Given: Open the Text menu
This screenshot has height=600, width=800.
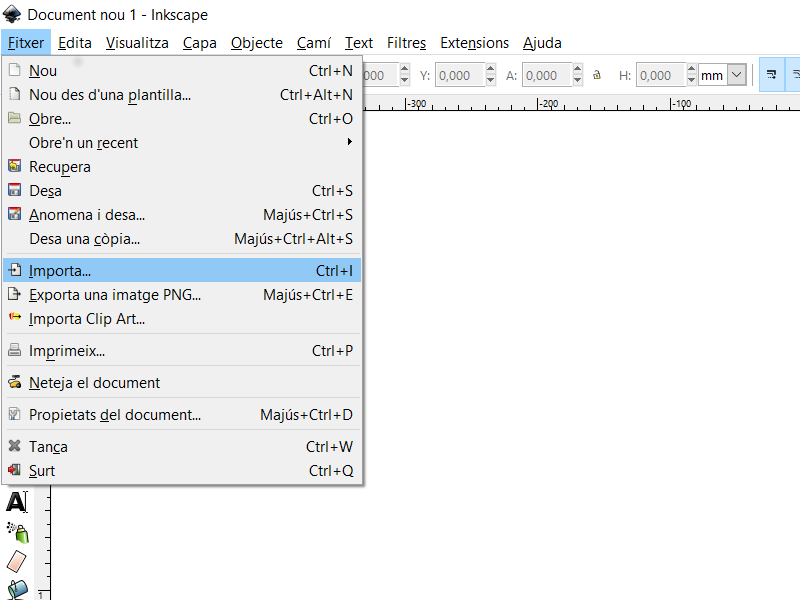Looking at the screenshot, I should [x=359, y=43].
